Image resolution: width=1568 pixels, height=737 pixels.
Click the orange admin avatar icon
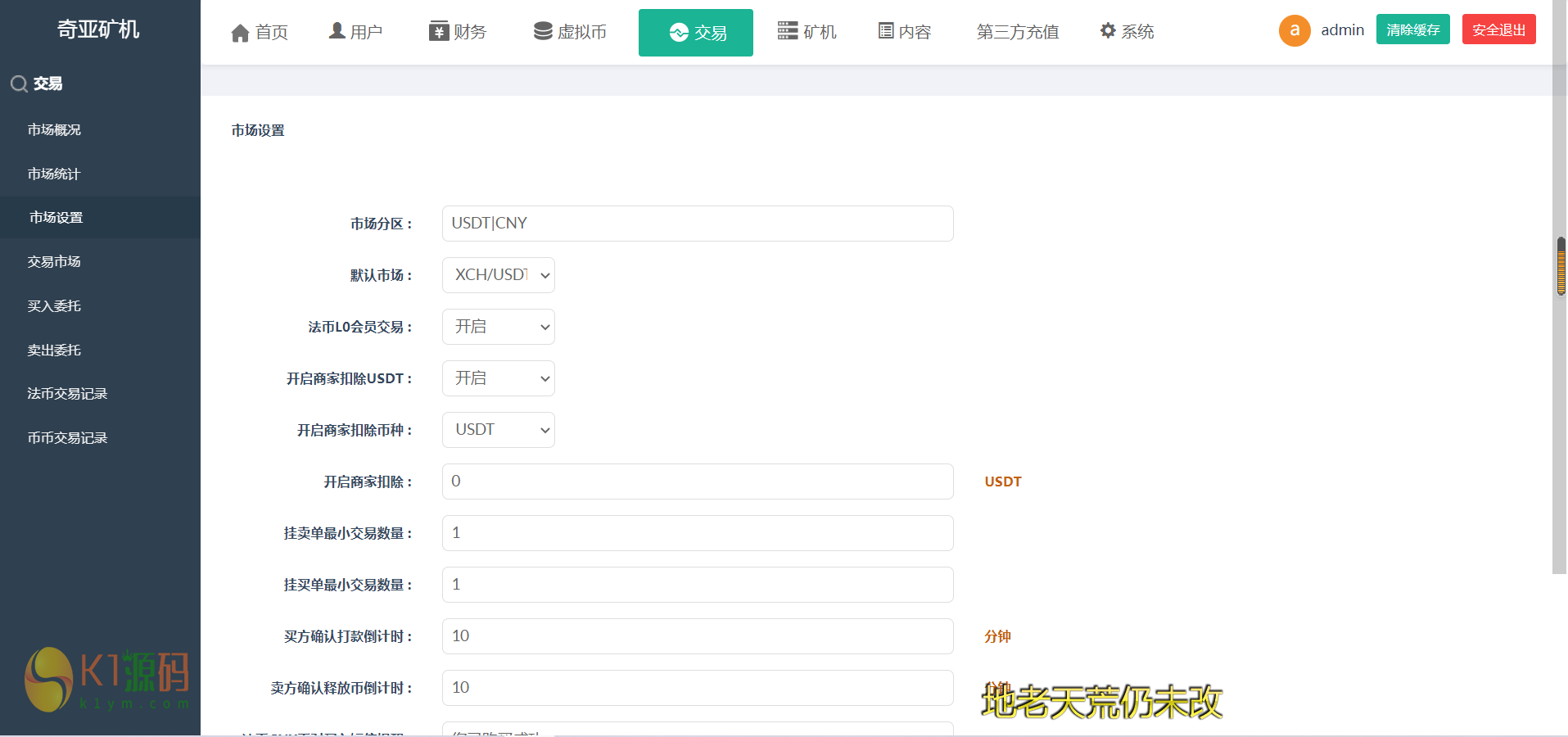point(1295,30)
